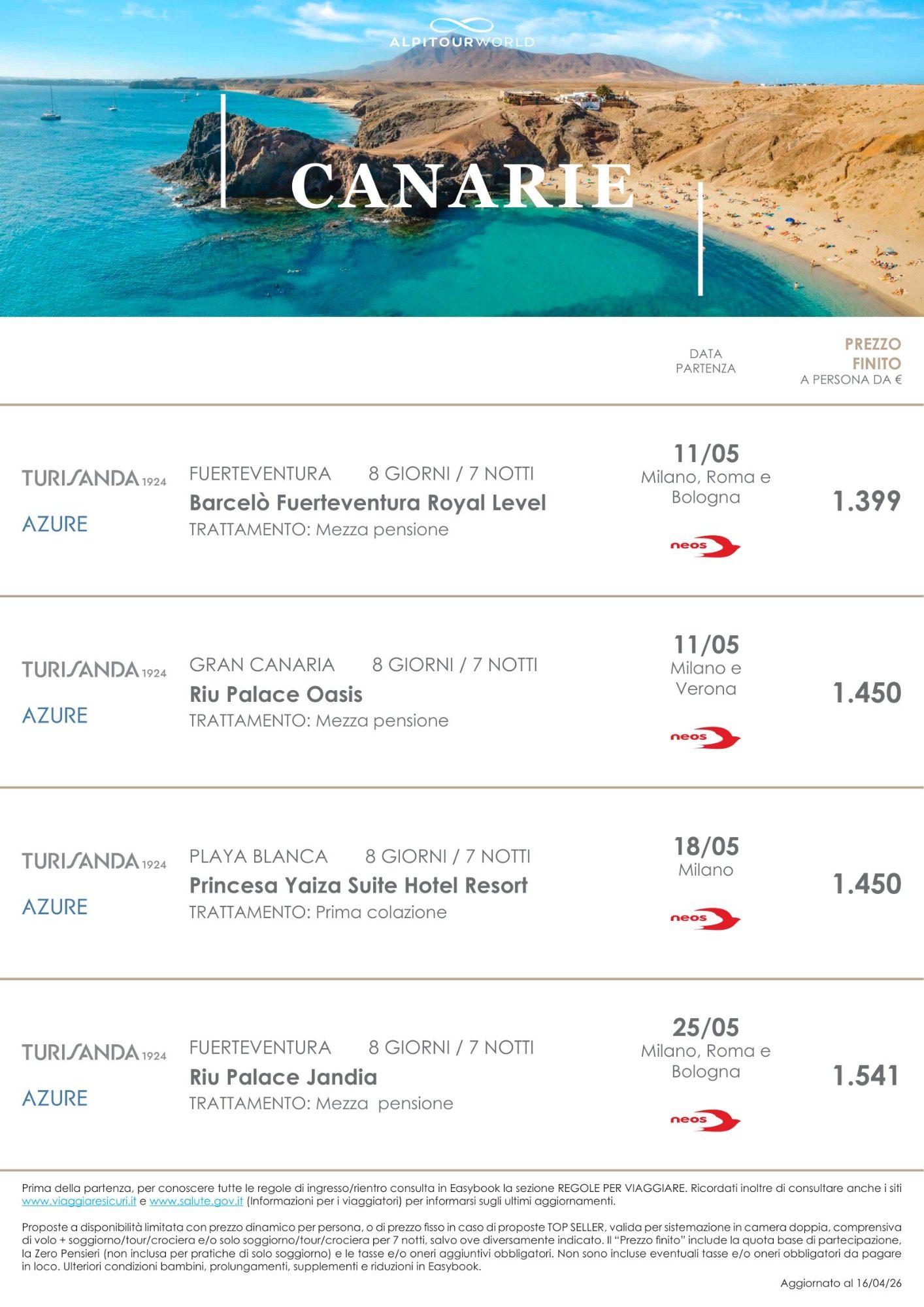Click the CANARIE headline on the banner
Image resolution: width=924 pixels, height=1307 pixels.
pyautogui.click(x=462, y=187)
